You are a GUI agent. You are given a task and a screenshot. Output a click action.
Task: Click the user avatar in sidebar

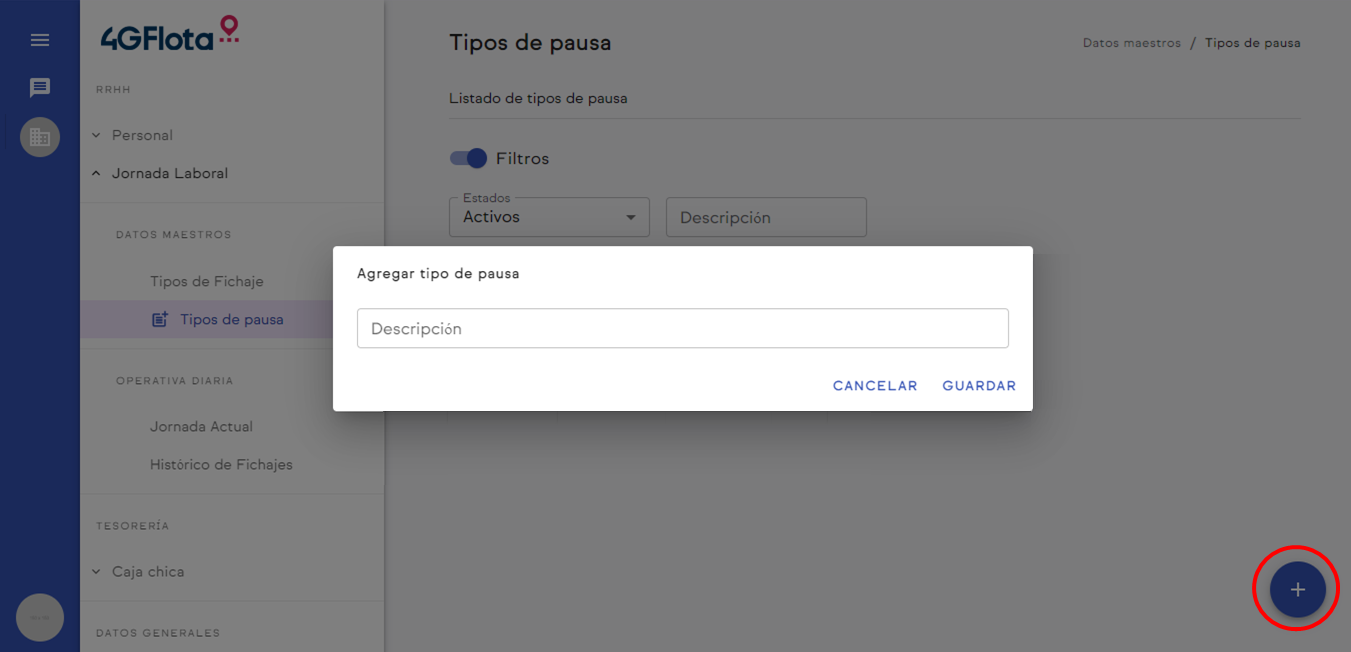coord(40,618)
